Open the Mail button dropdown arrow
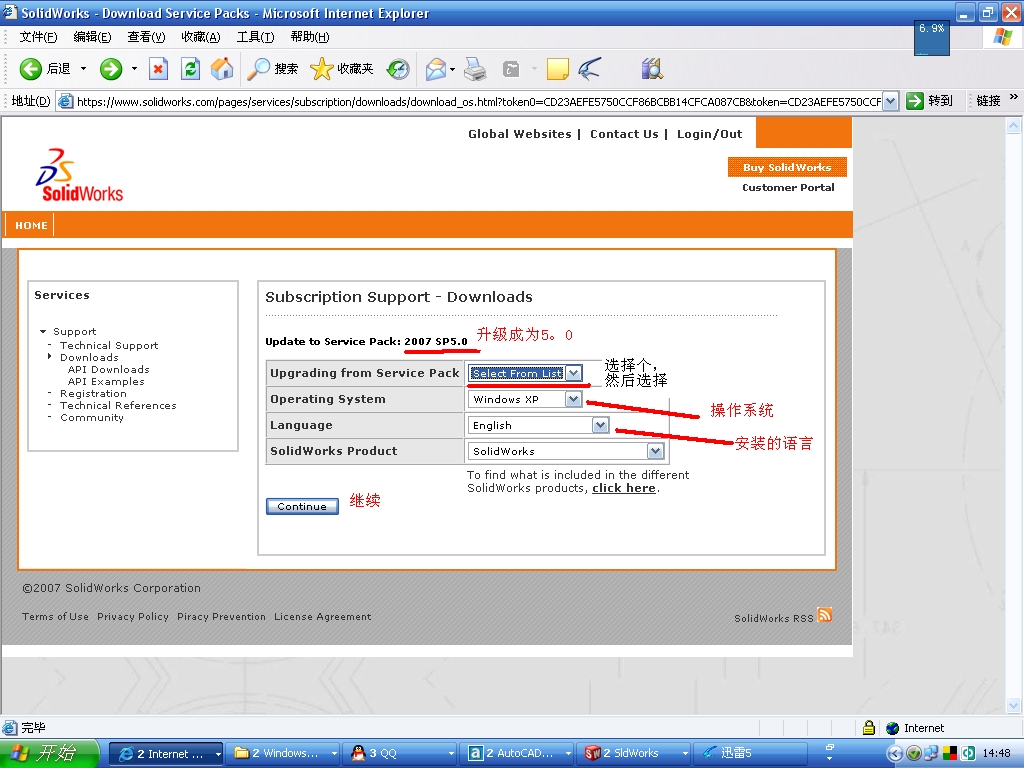 [x=452, y=69]
